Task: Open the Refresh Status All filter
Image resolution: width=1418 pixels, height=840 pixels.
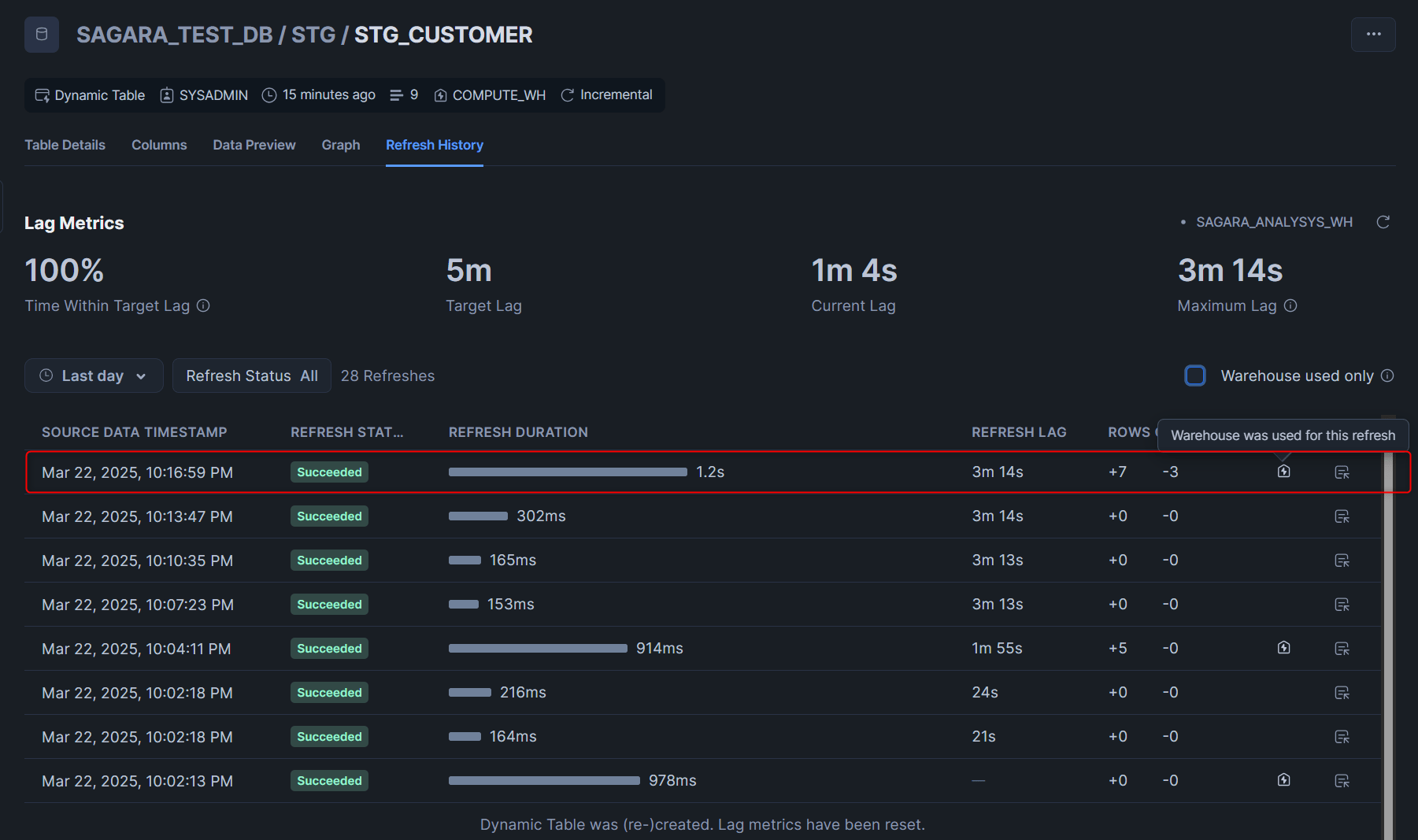Action: (x=252, y=376)
